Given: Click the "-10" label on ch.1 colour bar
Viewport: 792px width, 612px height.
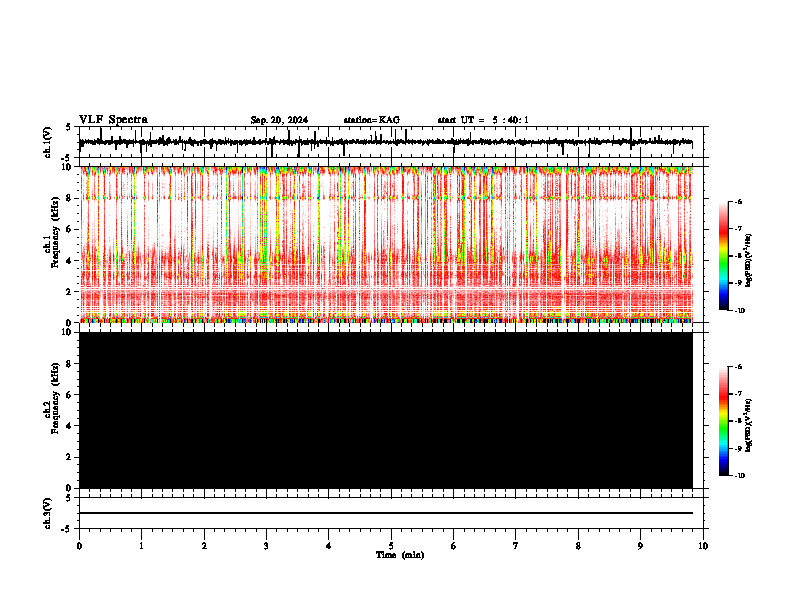Looking at the screenshot, I should pos(739,310).
